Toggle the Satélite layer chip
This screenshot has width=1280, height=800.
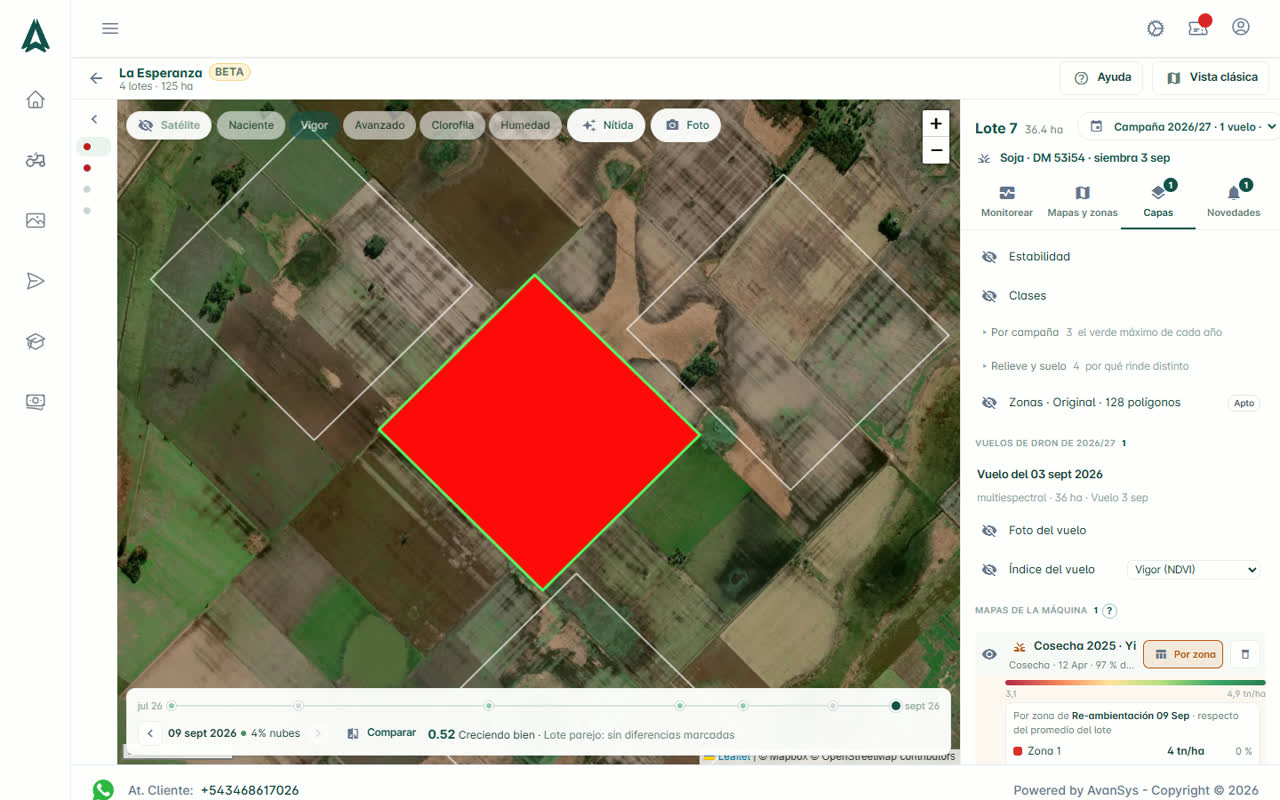pyautogui.click(x=169, y=125)
